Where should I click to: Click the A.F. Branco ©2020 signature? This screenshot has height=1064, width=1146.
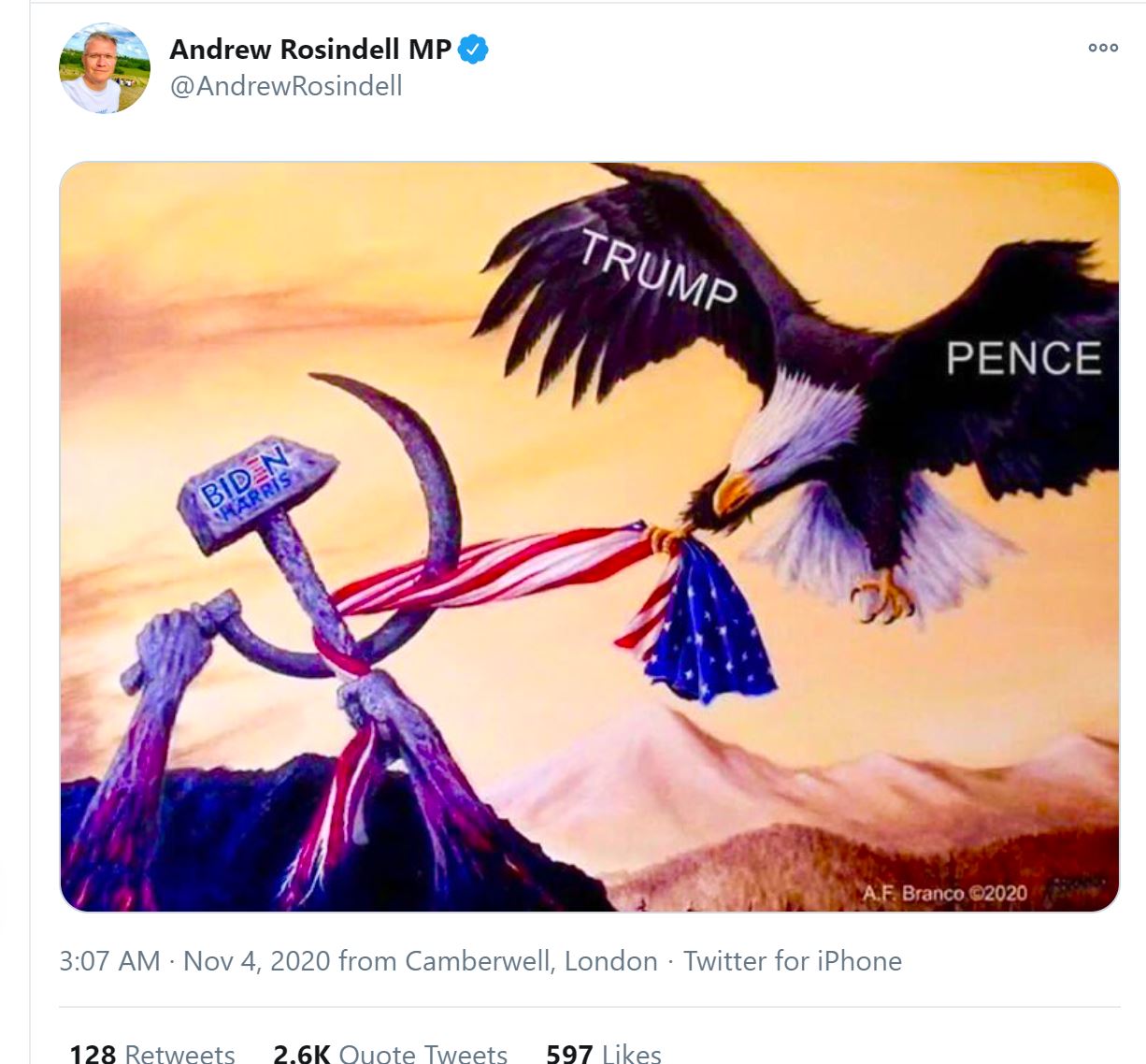(x=944, y=893)
